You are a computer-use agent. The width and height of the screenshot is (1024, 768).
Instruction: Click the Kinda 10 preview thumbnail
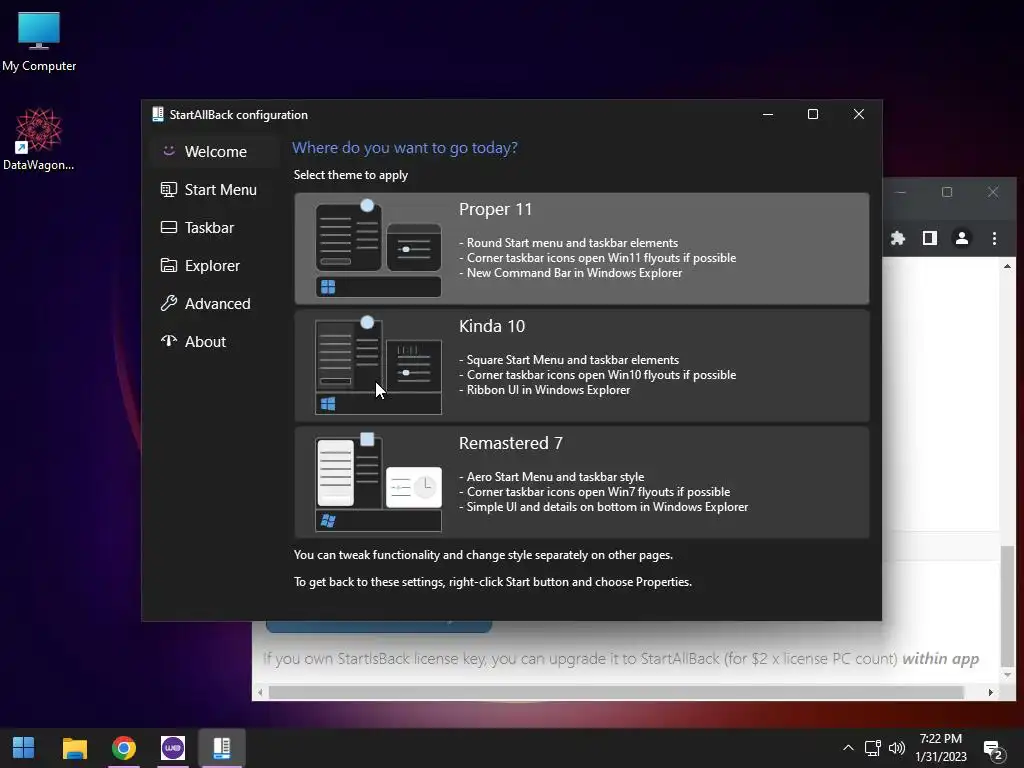pyautogui.click(x=378, y=366)
